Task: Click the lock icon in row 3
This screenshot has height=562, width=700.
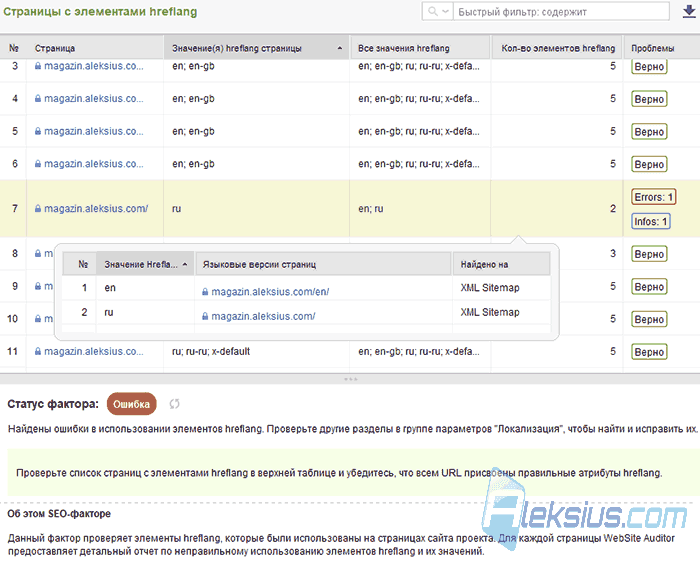Action: [x=38, y=66]
